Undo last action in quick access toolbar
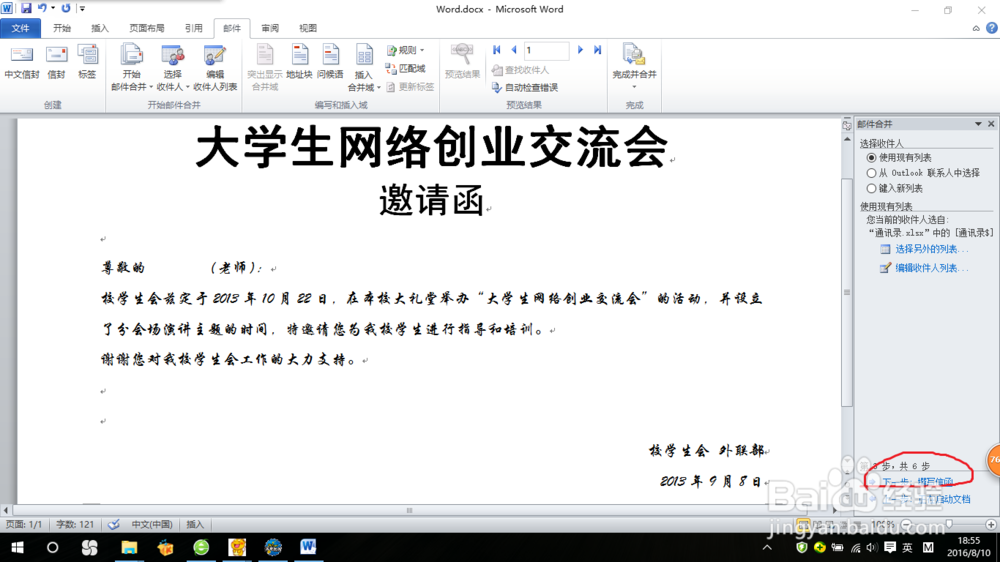This screenshot has width=1000, height=562. click(42, 8)
